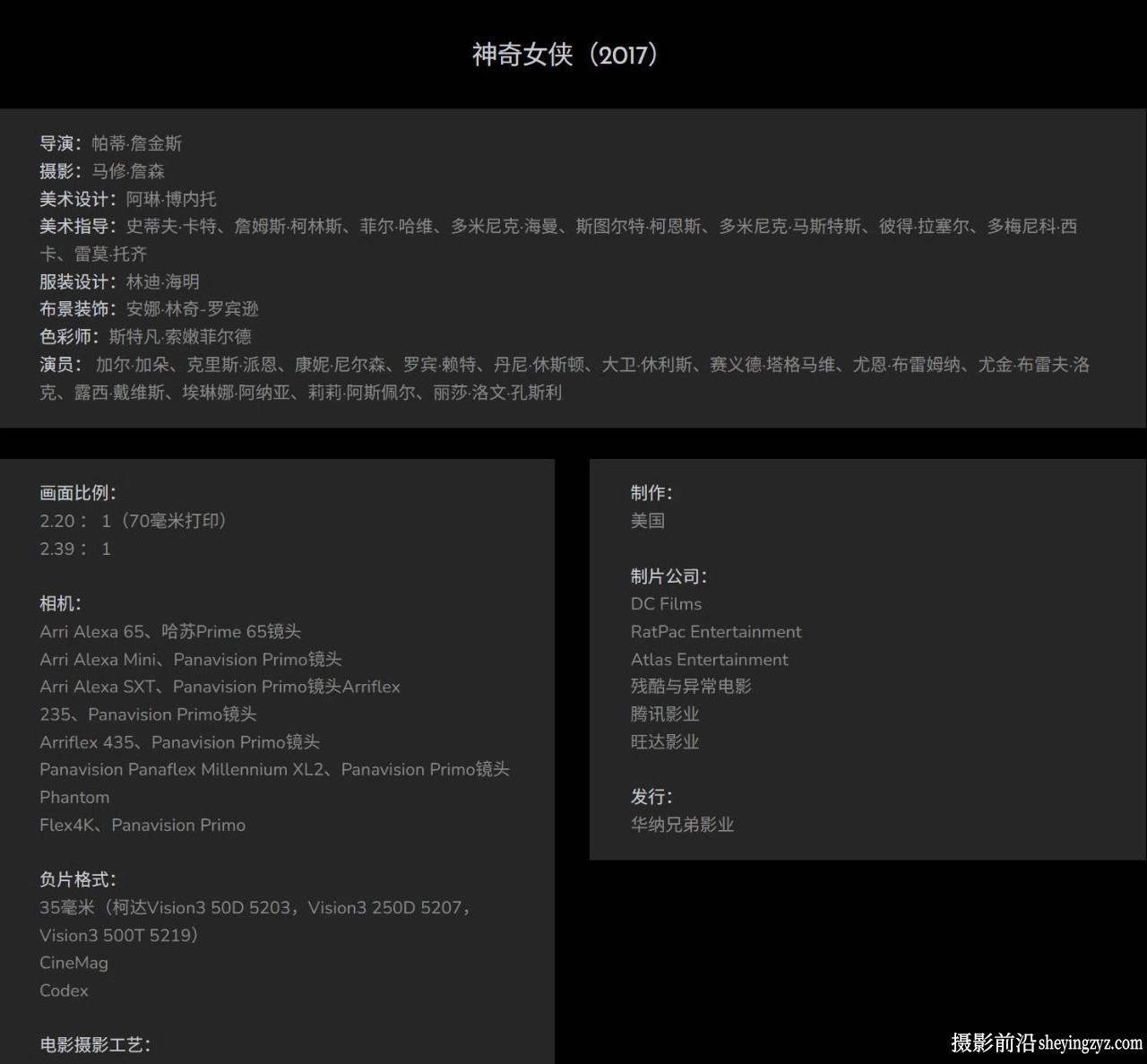Select the 腾讯影业 company entry
The width and height of the screenshot is (1147, 1064).
pos(665,714)
